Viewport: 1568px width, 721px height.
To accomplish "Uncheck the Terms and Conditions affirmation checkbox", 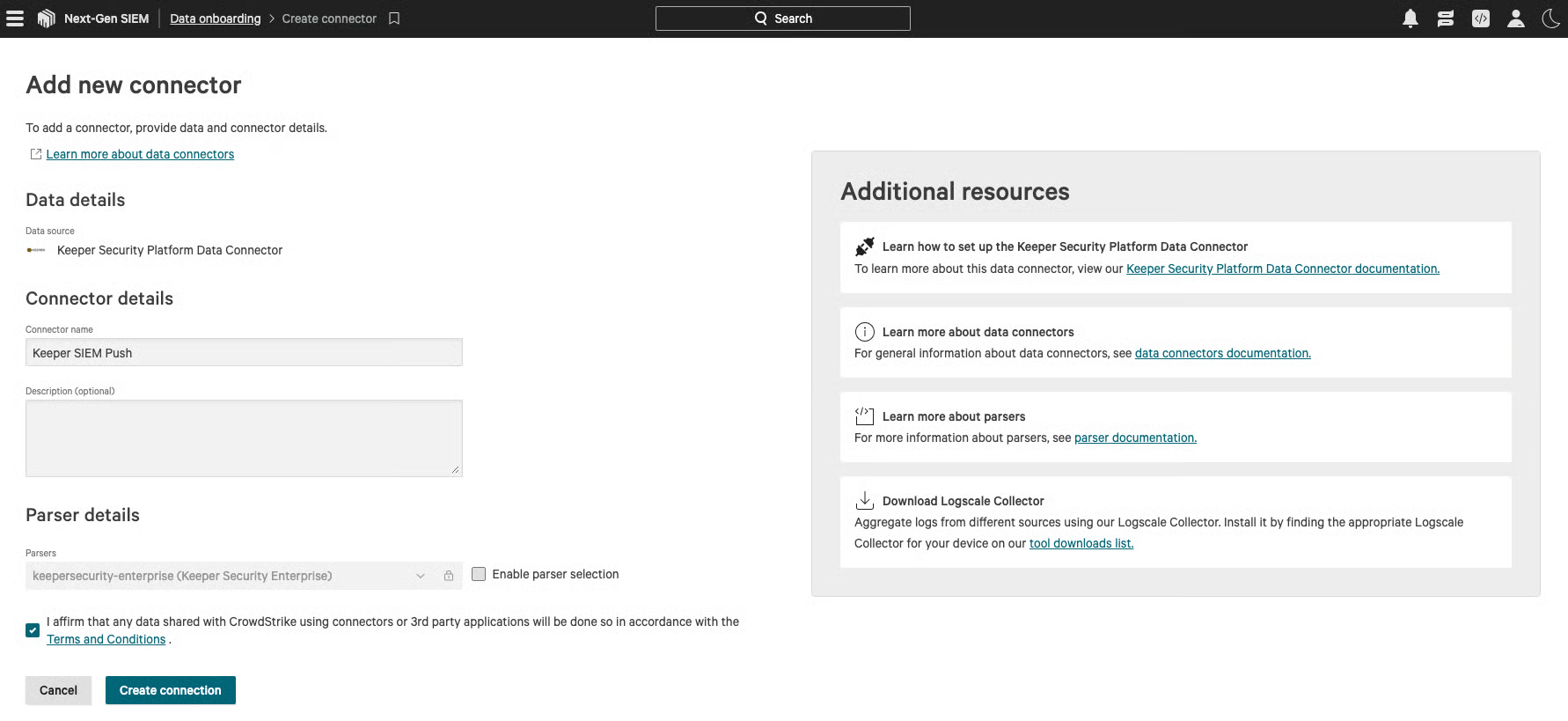I will (x=33, y=630).
